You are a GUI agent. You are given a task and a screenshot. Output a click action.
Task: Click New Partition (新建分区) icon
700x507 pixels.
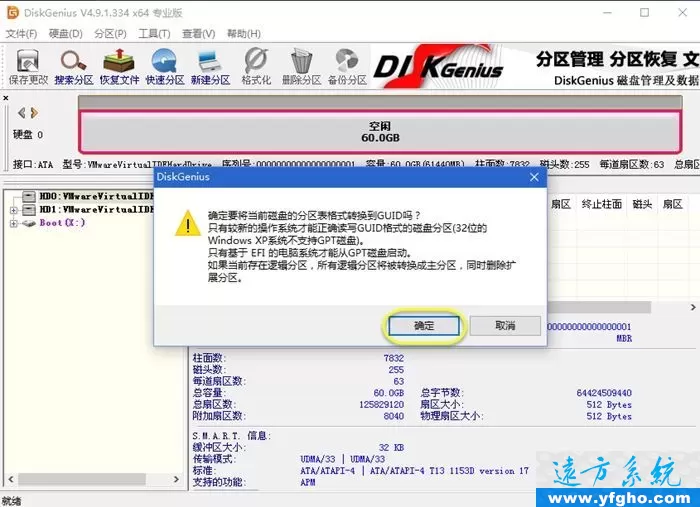[210, 66]
